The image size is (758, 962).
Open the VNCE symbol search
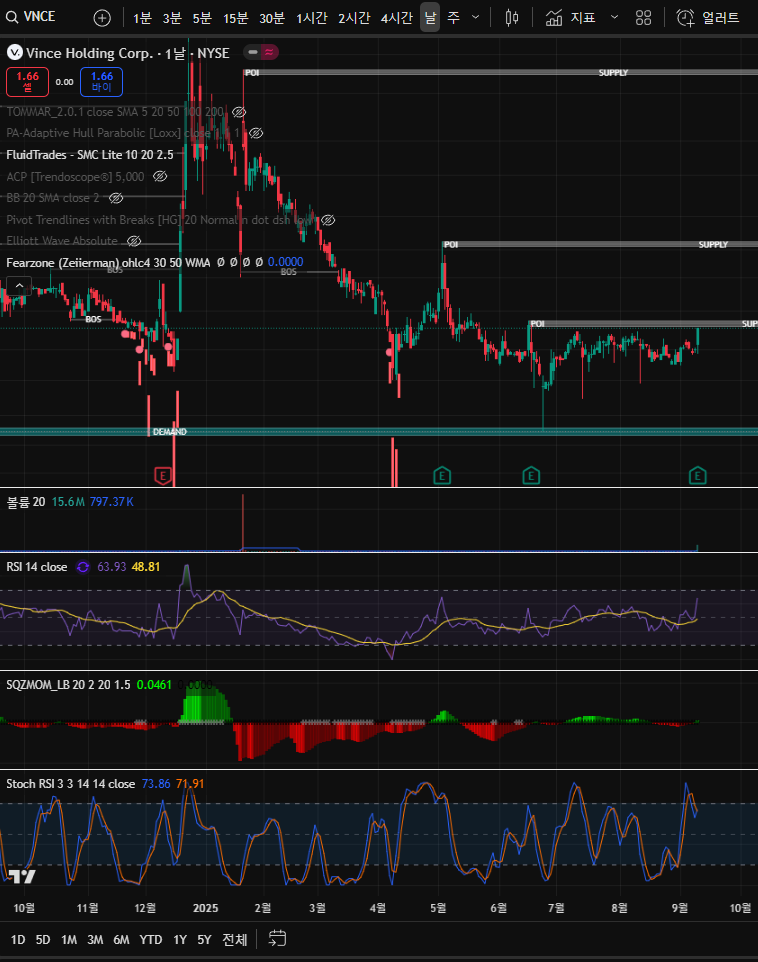[31, 17]
